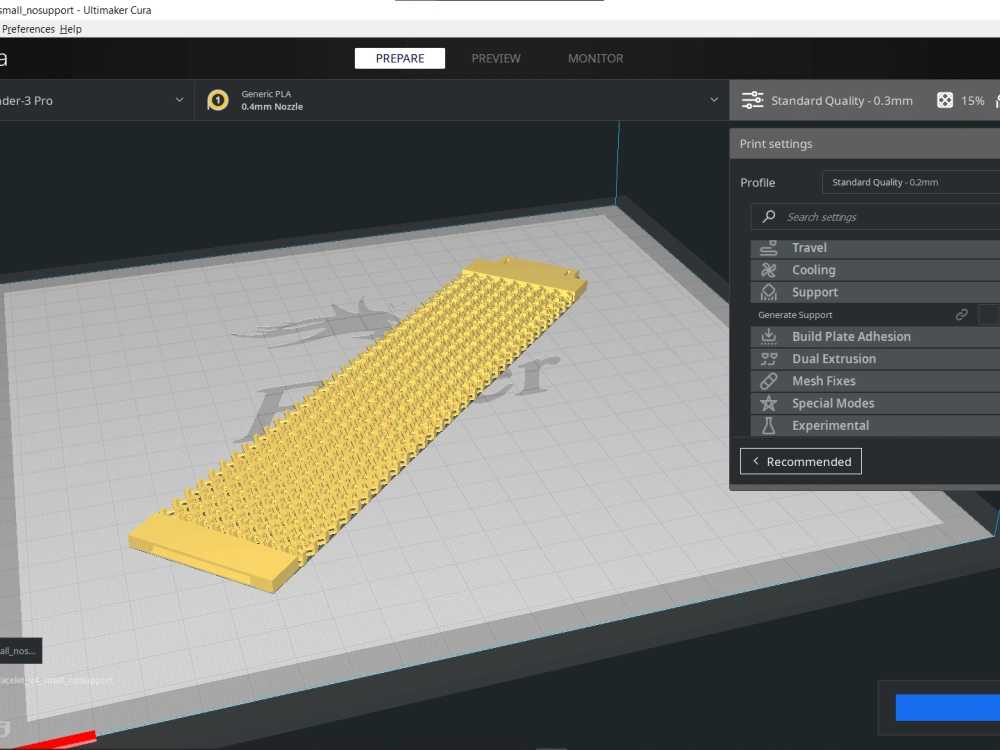
Task: Click the Recommended button
Action: pyautogui.click(x=800, y=461)
